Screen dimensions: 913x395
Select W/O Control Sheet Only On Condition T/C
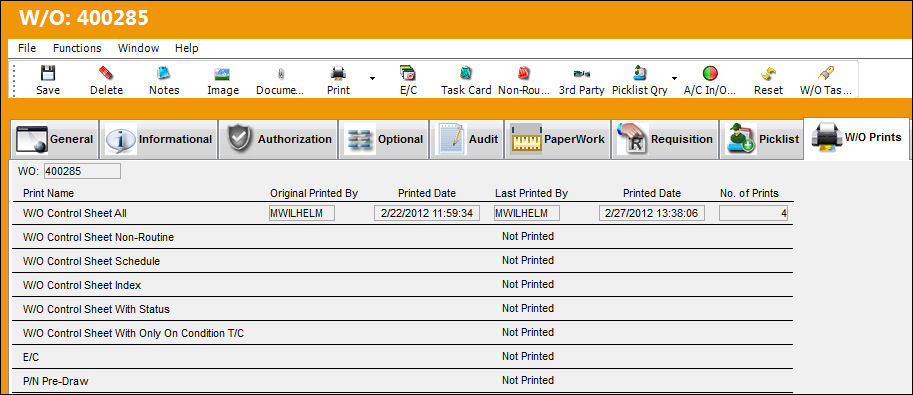402,333
